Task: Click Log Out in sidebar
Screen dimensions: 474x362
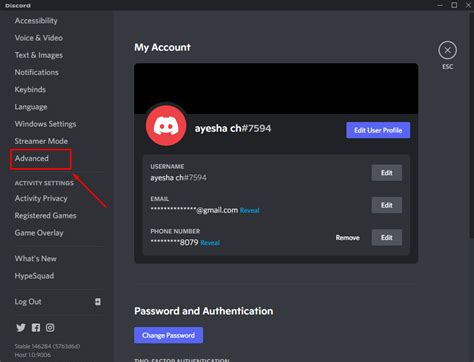Action: (28, 302)
